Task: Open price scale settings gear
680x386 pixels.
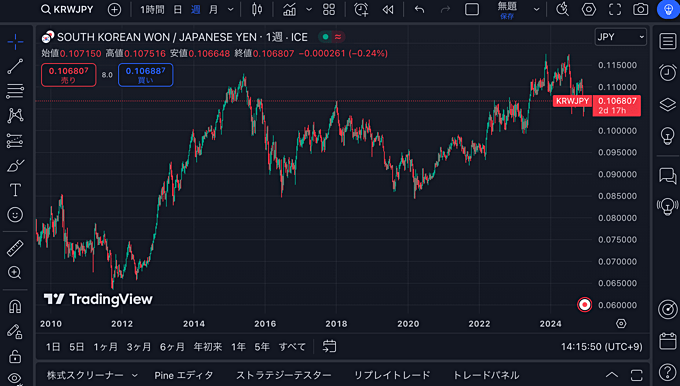Action: [621, 324]
